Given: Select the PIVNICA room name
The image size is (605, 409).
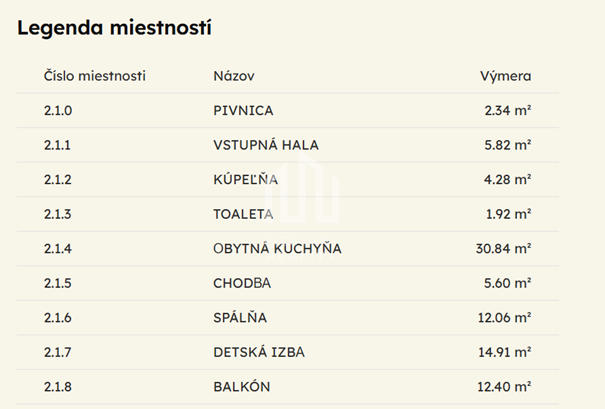Looking at the screenshot, I should point(243,111).
